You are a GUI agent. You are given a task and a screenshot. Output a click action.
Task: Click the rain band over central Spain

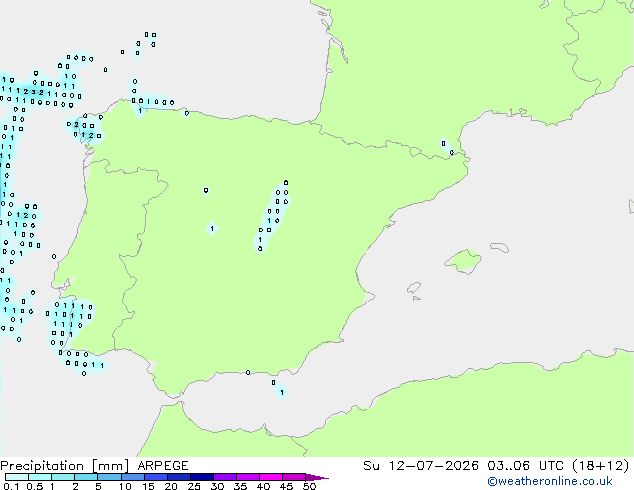(x=272, y=216)
